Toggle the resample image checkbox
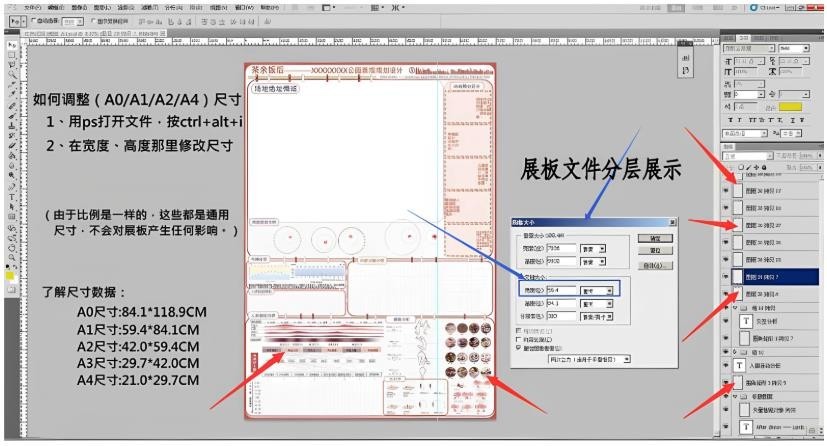This screenshot has height=446, width=827. pos(518,348)
